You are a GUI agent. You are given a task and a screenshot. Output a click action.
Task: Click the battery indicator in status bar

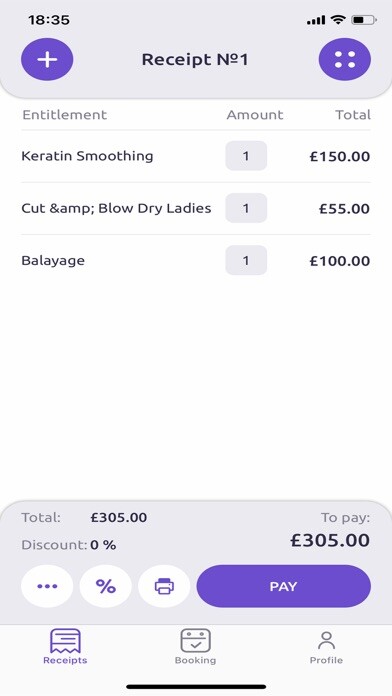pyautogui.click(x=364, y=20)
